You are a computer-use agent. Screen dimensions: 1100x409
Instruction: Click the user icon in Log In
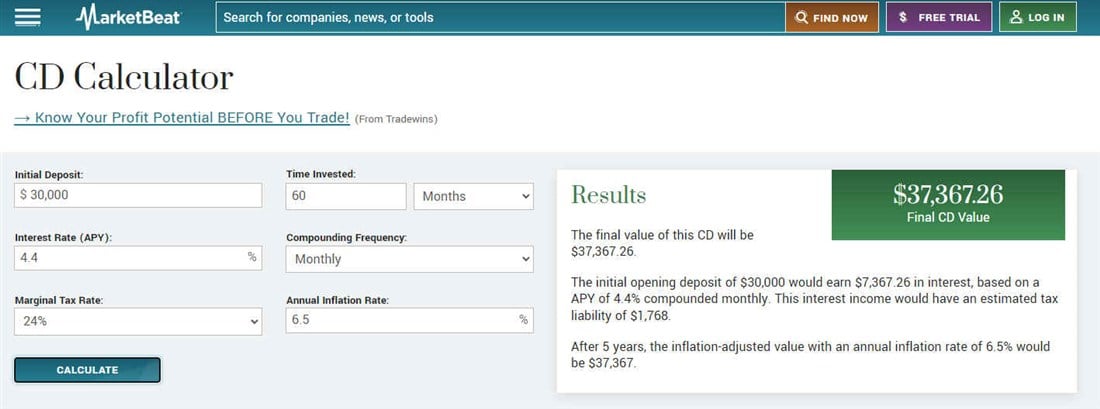click(1016, 18)
